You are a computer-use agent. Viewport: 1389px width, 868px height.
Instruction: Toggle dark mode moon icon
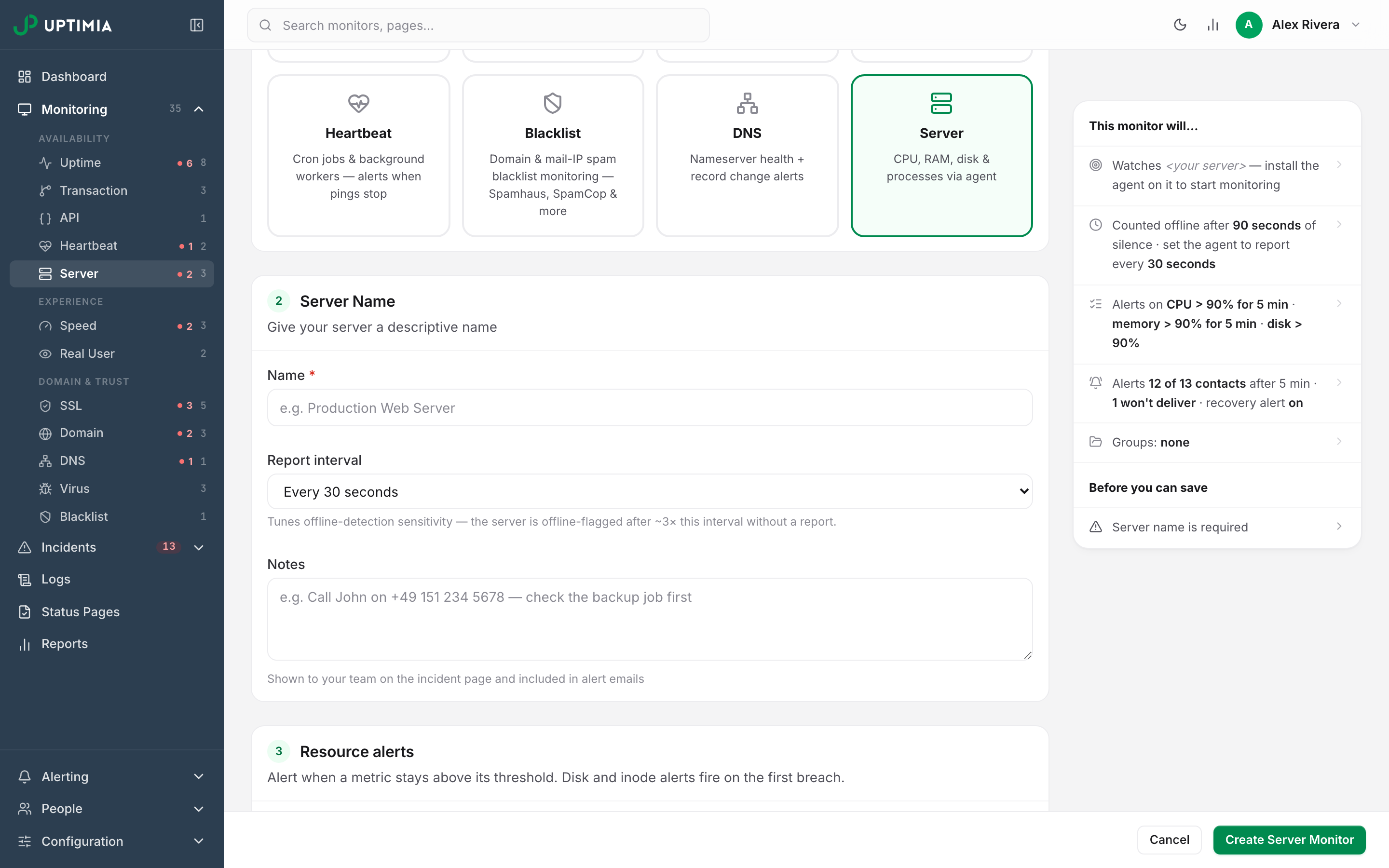[x=1180, y=25]
